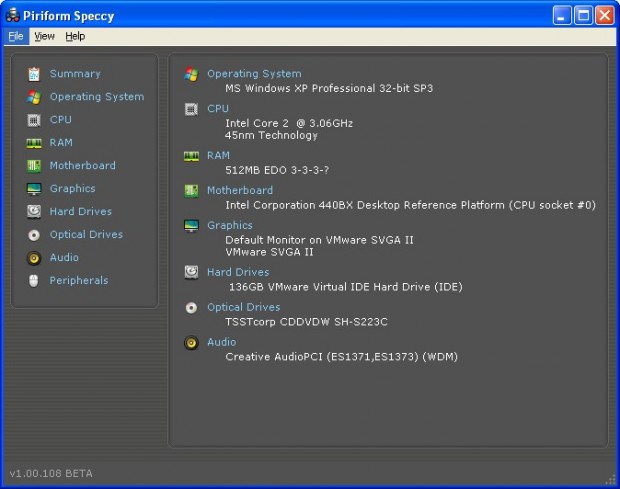Click the CPU heading in summary panel
620x489 pixels.
218,108
